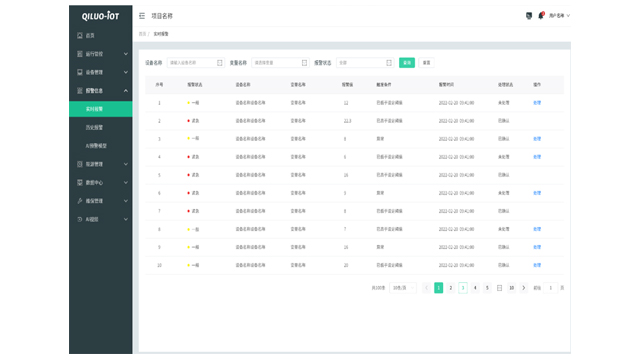Click the 处理状态 column header
The width and height of the screenshot is (640, 360).
coord(505,84)
